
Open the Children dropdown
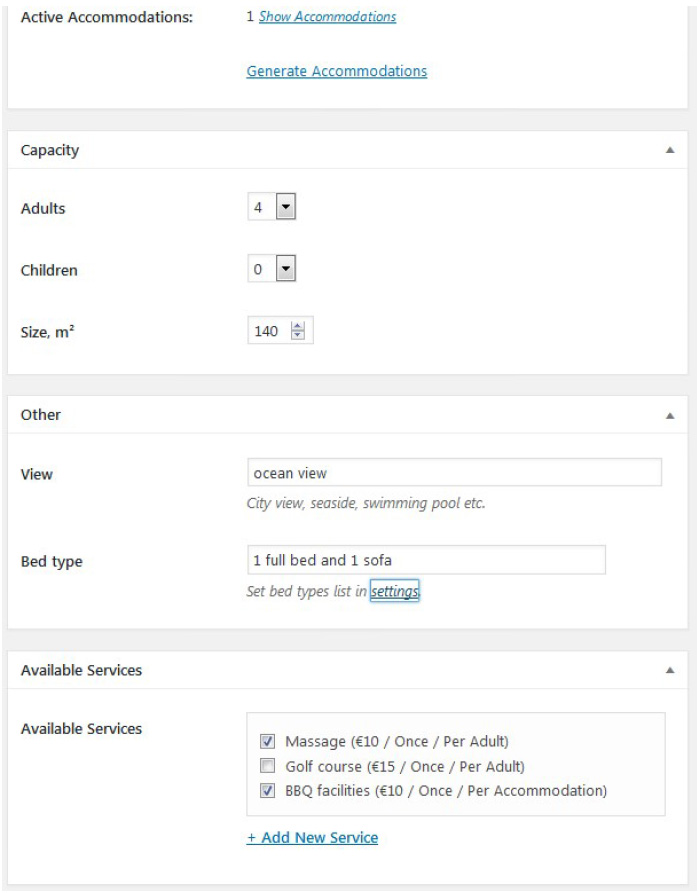pyautogui.click(x=285, y=270)
